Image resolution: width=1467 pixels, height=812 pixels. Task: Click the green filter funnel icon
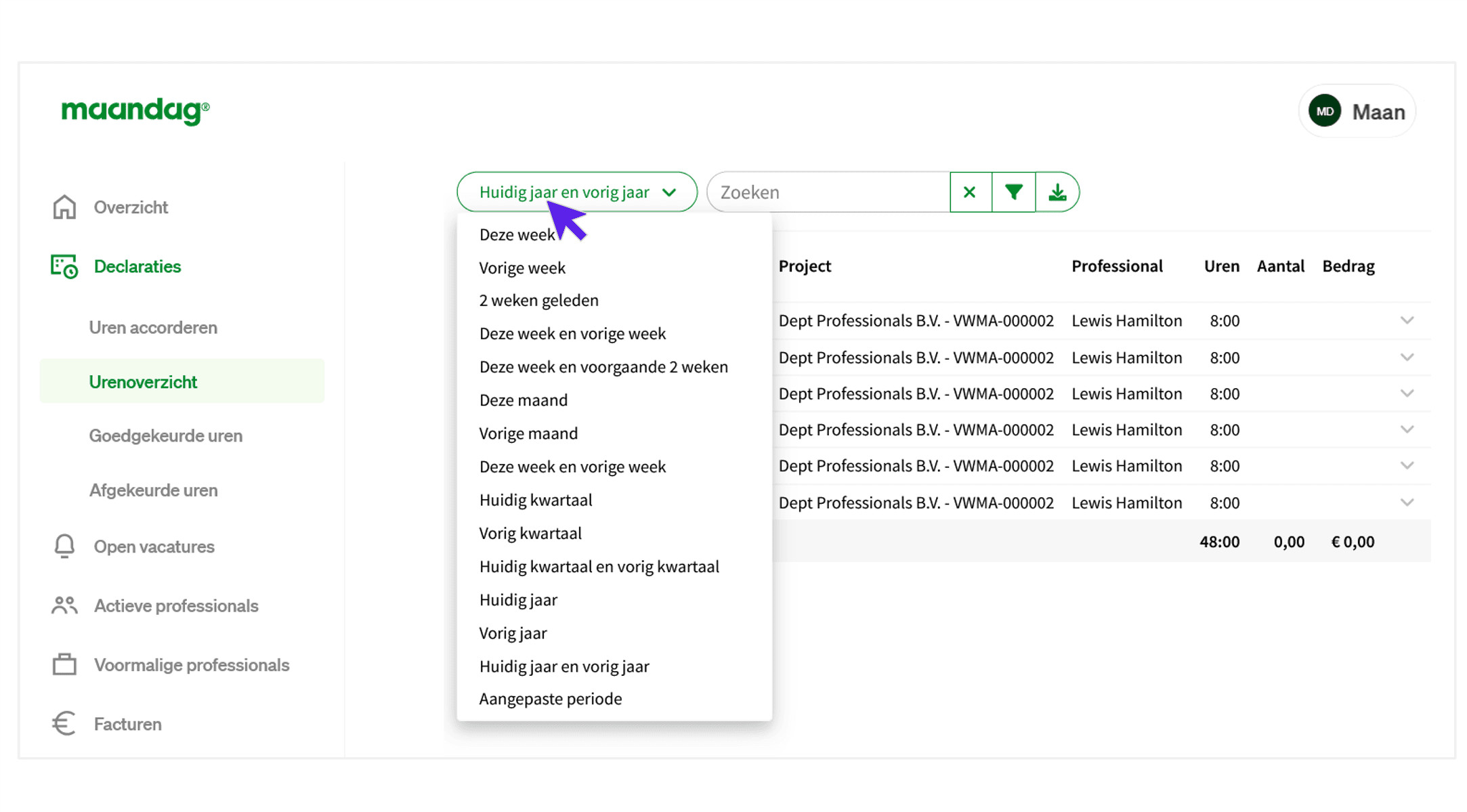1013,192
